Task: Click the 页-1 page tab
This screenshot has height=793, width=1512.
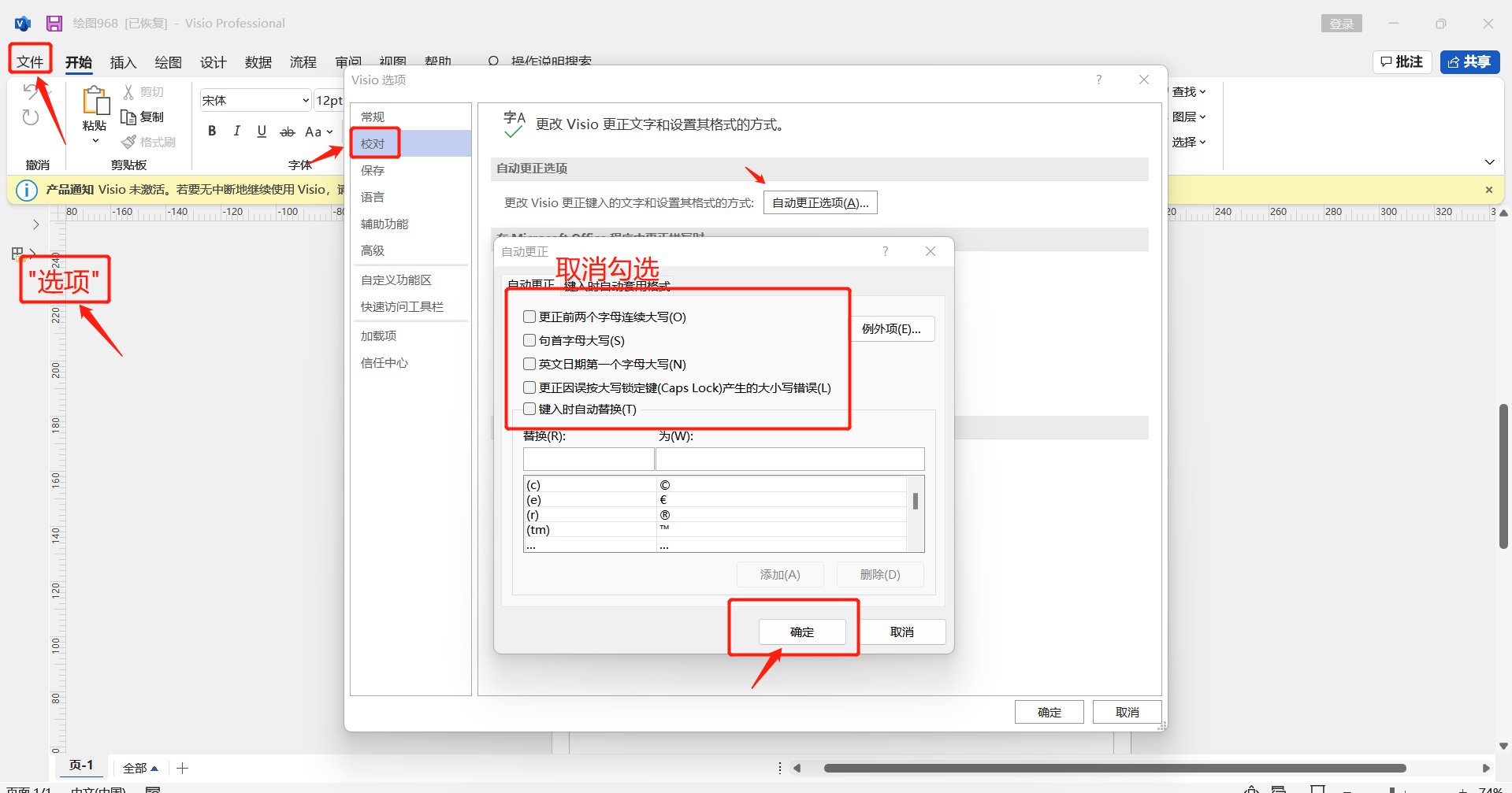Action: 81,765
